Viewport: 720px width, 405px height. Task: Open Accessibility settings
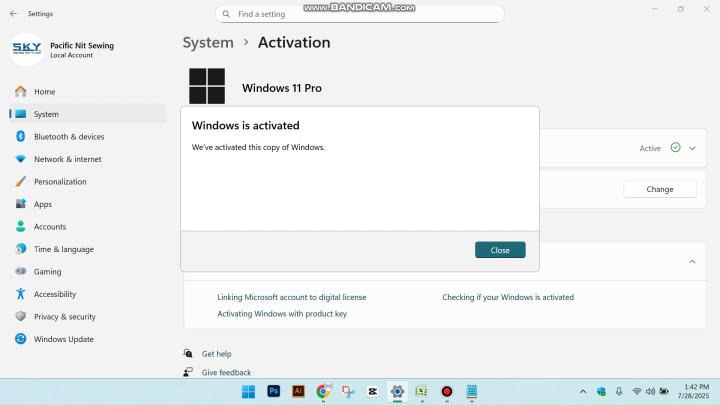87,294
